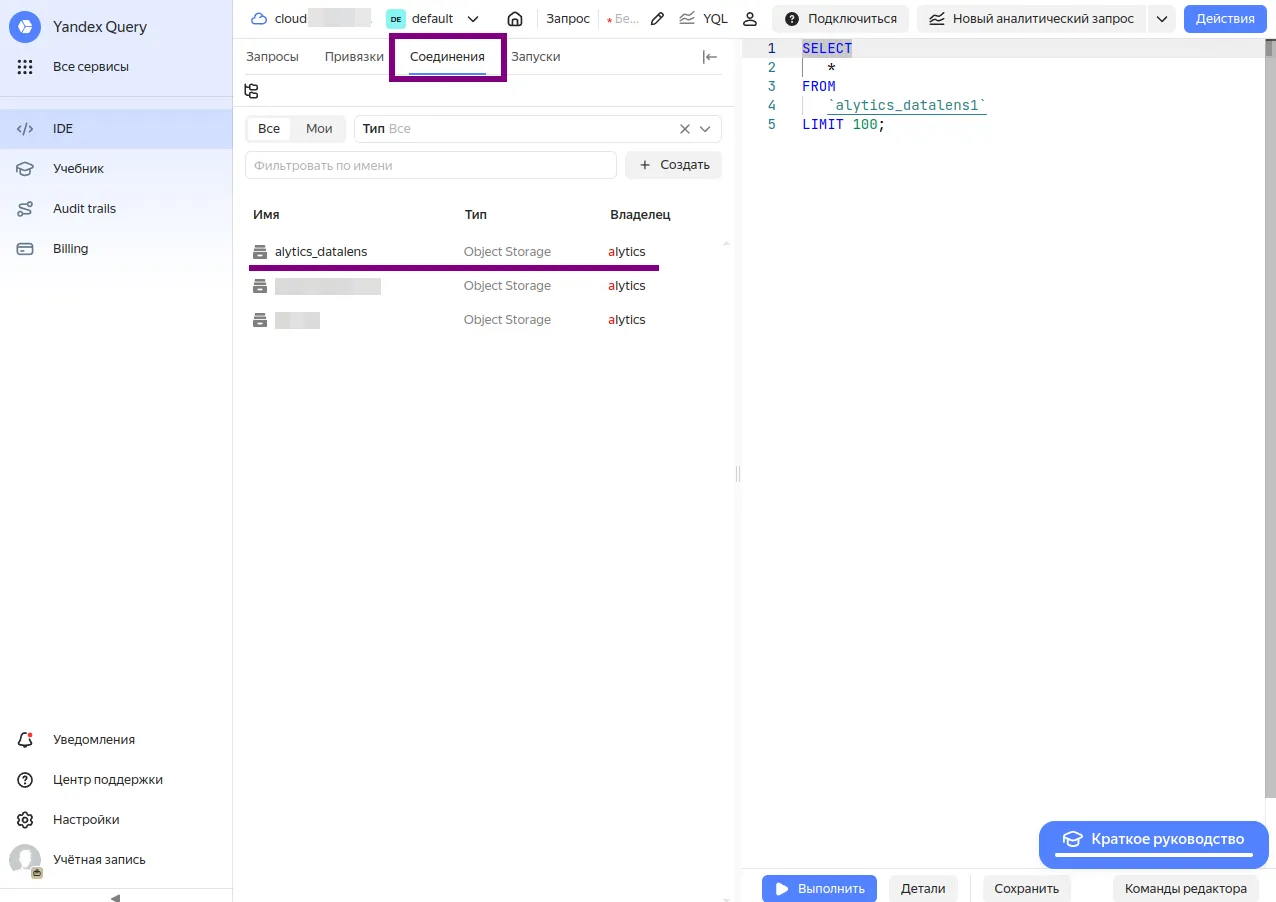Clear the Тип filter with X

click(685, 129)
